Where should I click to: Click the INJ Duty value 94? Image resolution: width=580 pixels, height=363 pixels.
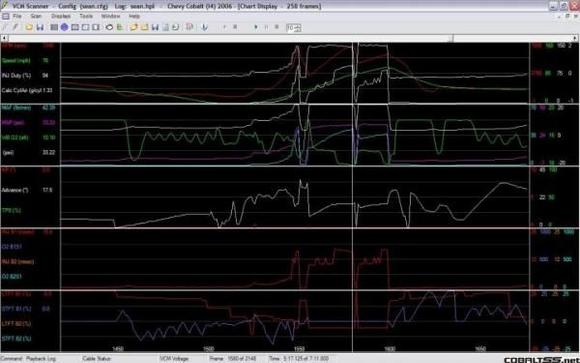click(45, 75)
